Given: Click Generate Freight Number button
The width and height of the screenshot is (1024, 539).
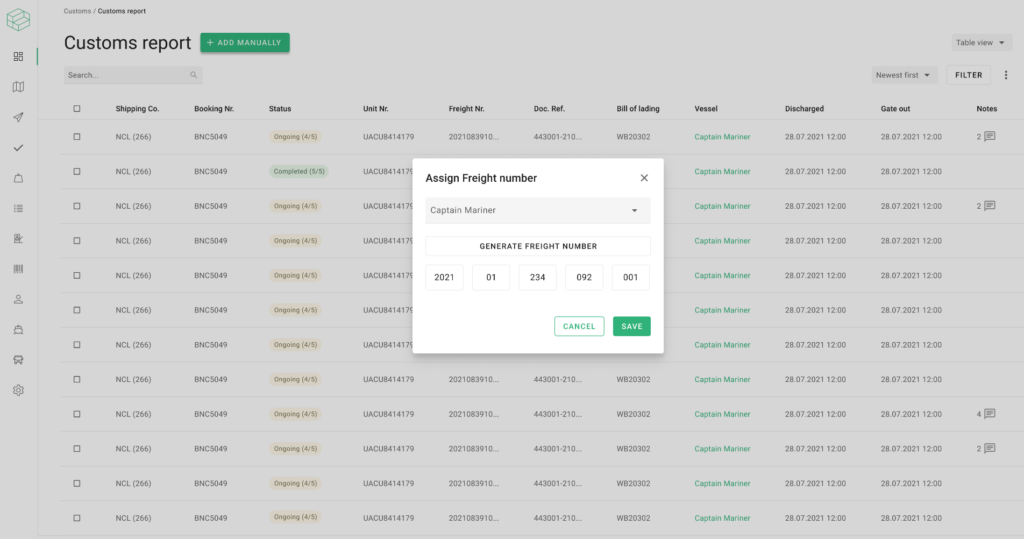Looking at the screenshot, I should [538, 246].
